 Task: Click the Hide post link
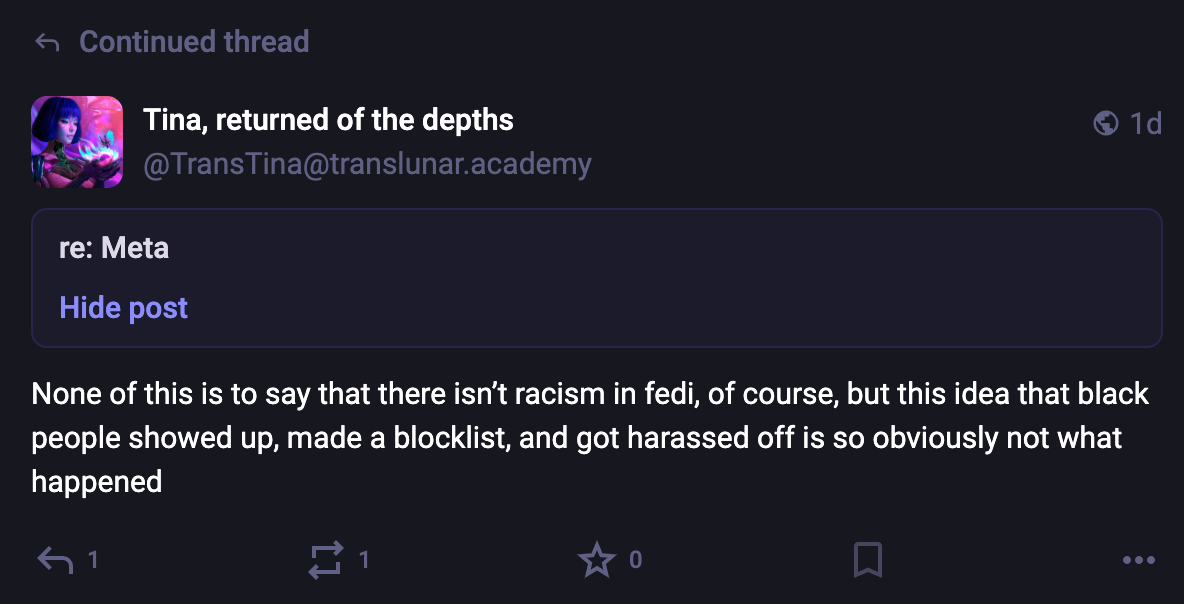point(123,307)
